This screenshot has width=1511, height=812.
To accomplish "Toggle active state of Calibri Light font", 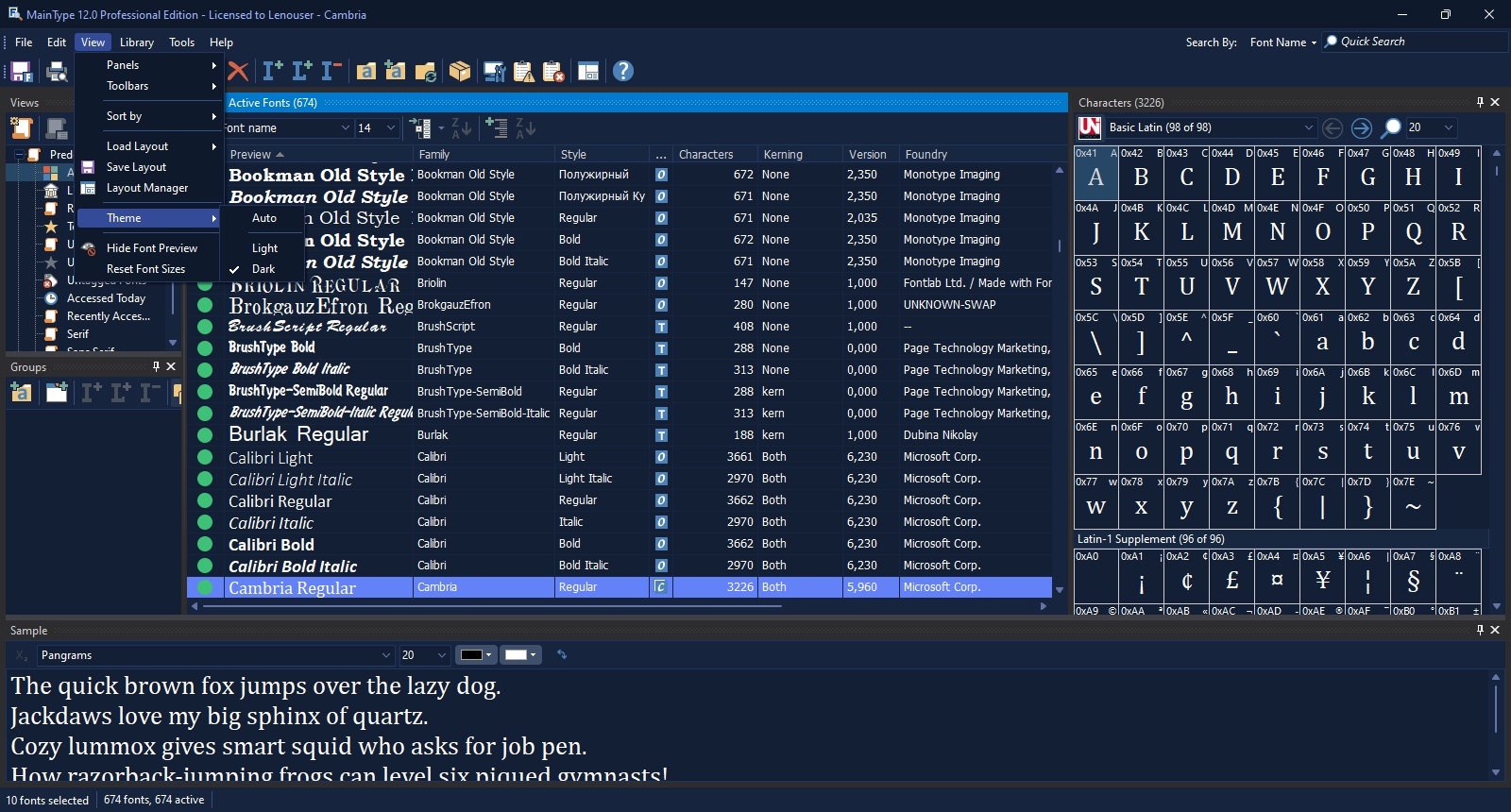I will point(204,457).
